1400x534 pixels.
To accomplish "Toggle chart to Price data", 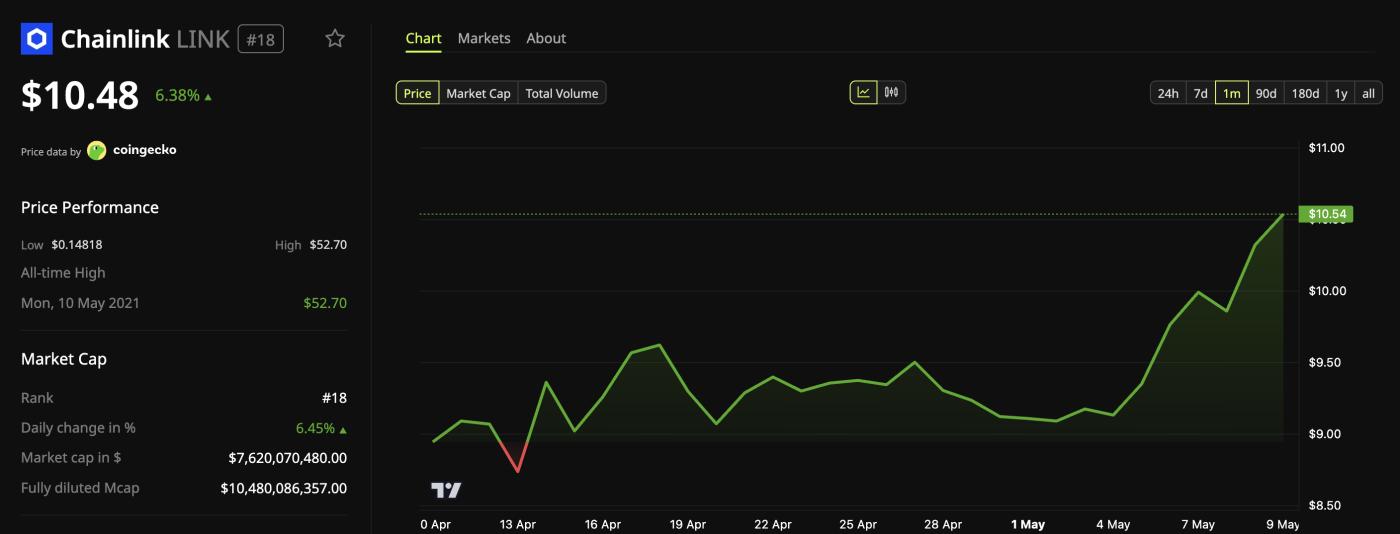I will pyautogui.click(x=417, y=93).
